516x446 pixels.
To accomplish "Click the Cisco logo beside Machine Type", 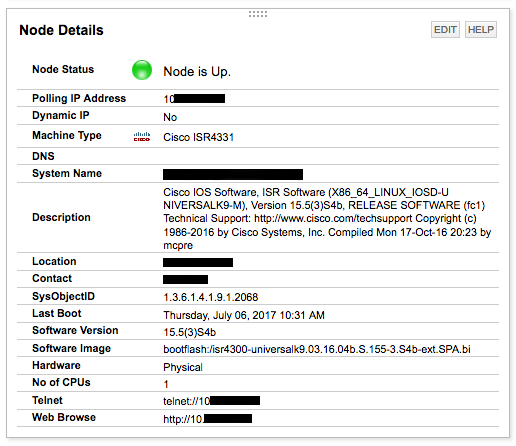I will 142,137.
